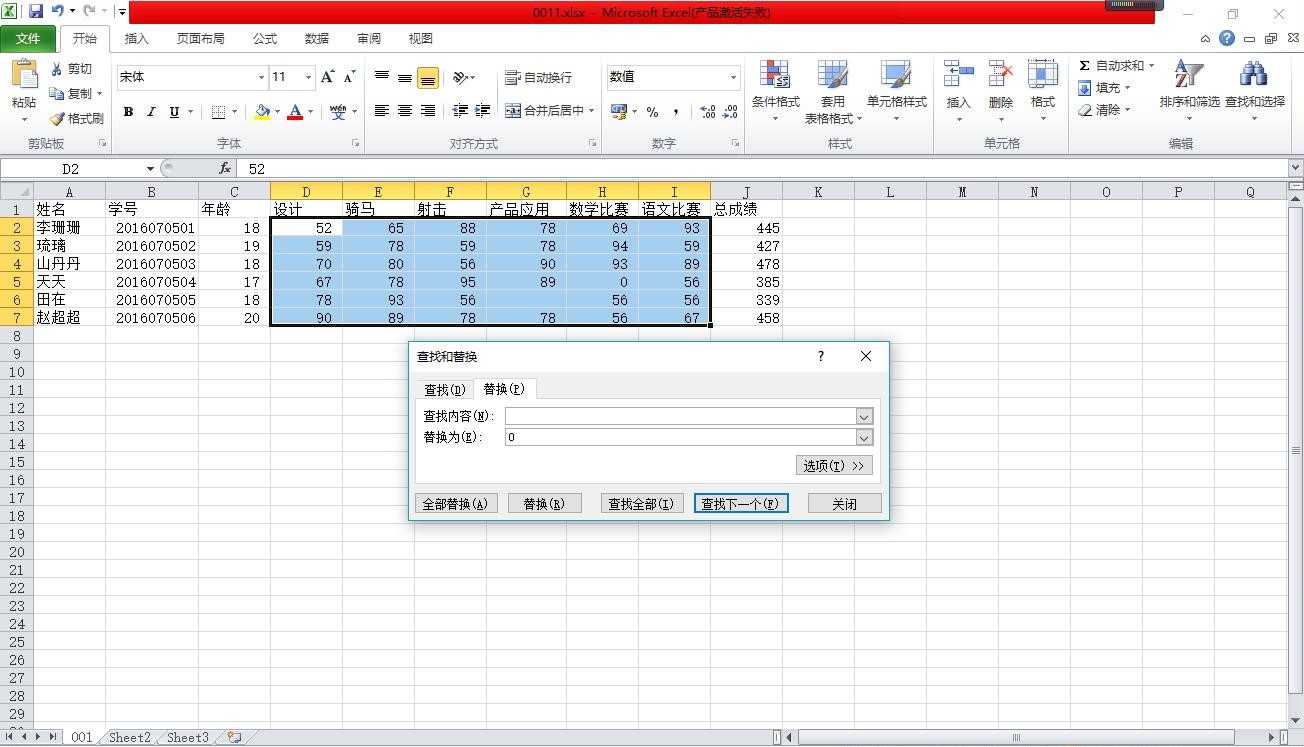Viewport: 1304px width, 747px height.
Task: Set middle vertical alignment
Action: [x=405, y=77]
